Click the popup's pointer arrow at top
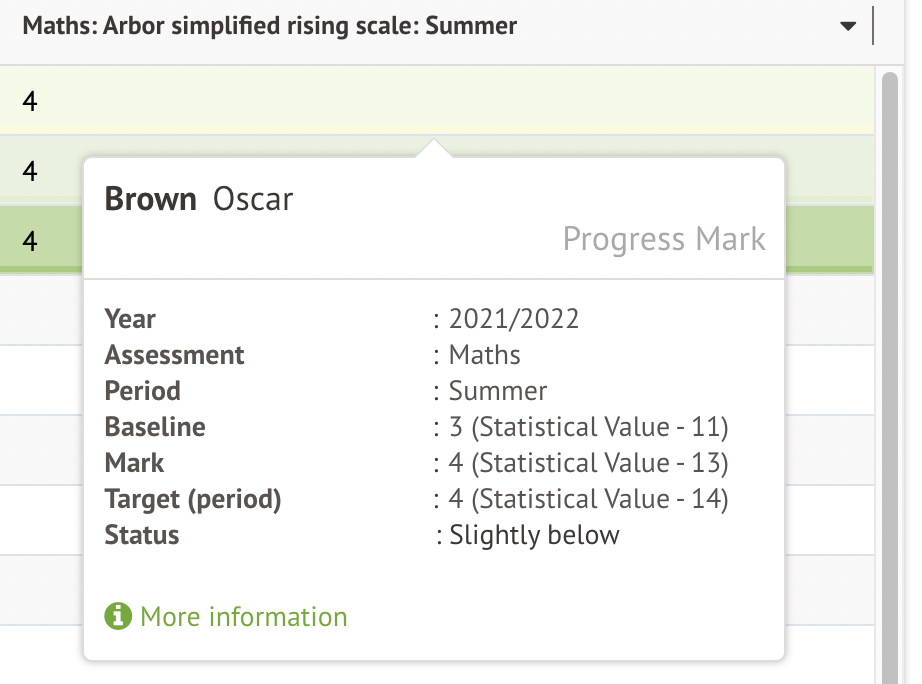Image resolution: width=922 pixels, height=684 pixels. [433, 148]
